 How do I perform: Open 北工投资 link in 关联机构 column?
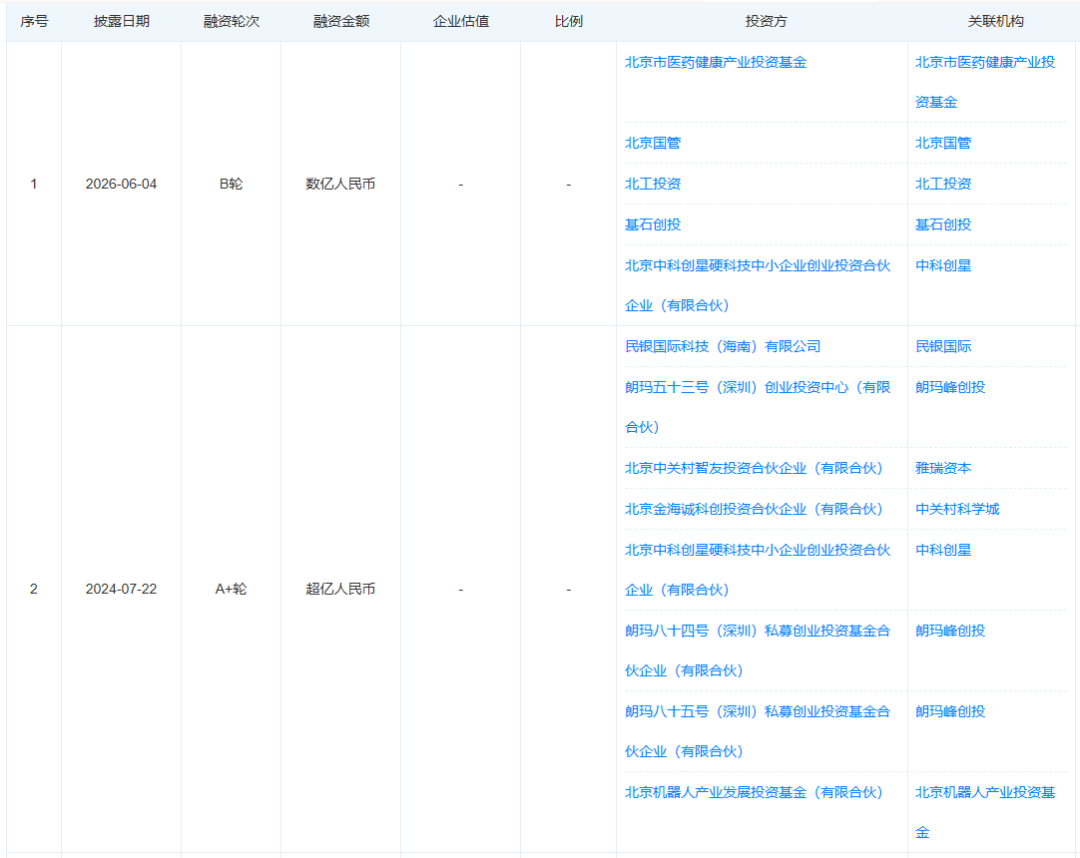[x=943, y=184]
